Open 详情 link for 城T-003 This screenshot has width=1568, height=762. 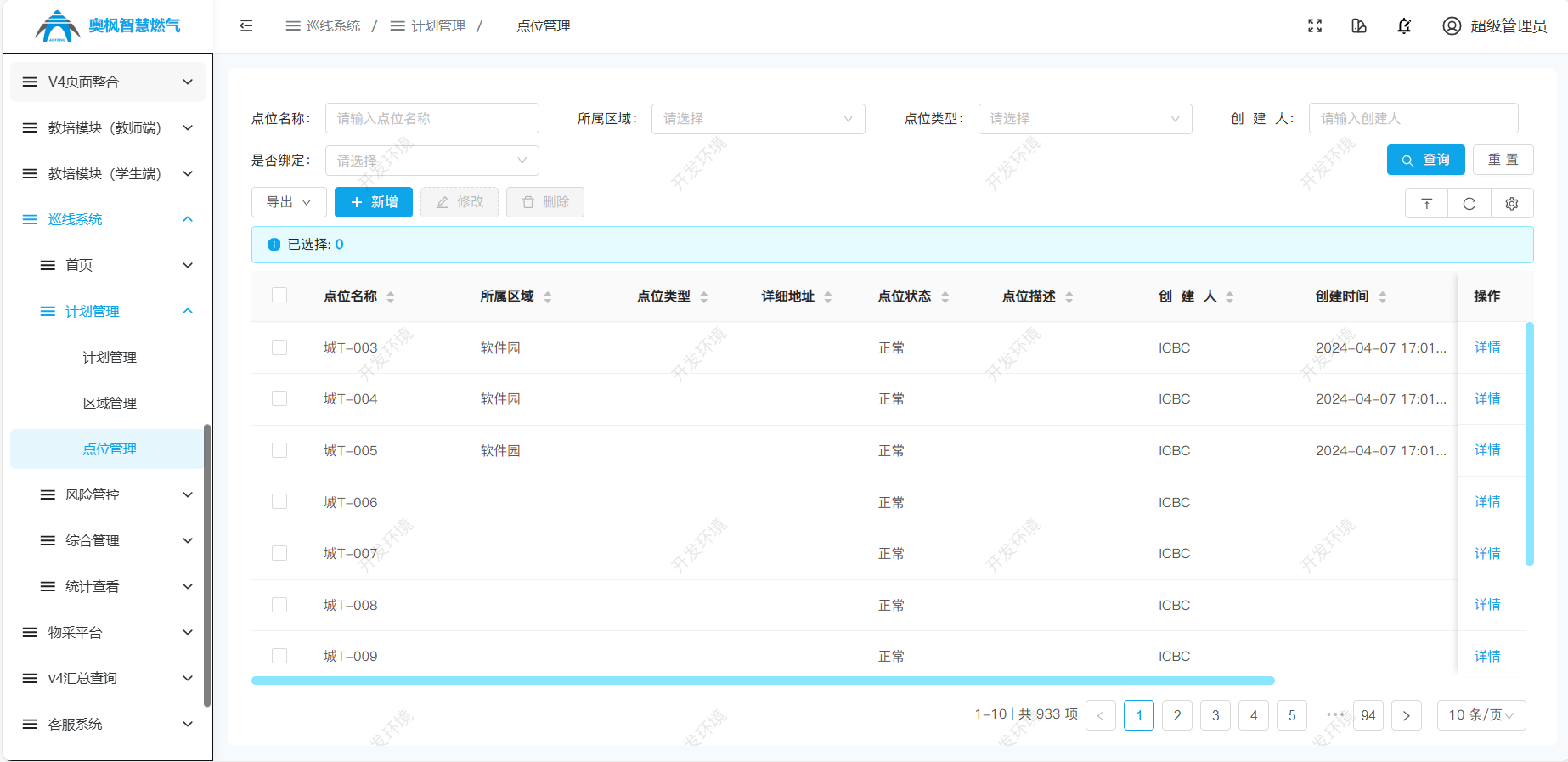(x=1487, y=347)
